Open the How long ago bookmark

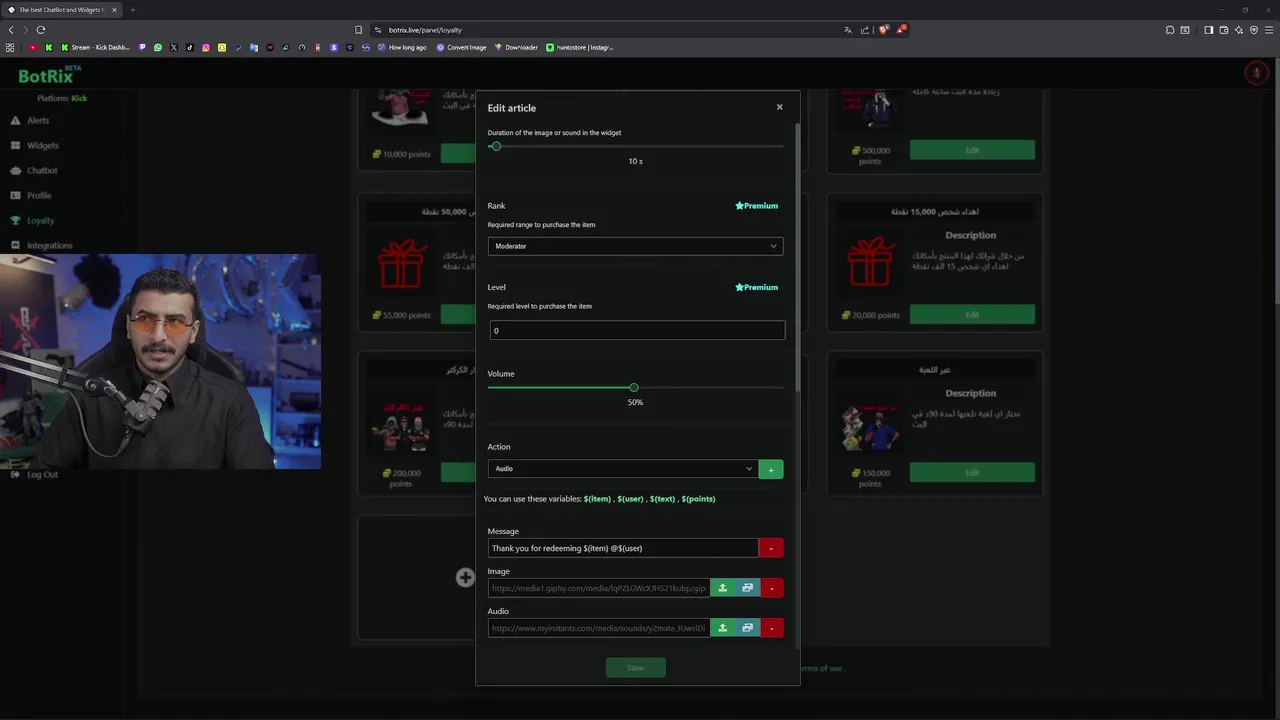point(402,47)
